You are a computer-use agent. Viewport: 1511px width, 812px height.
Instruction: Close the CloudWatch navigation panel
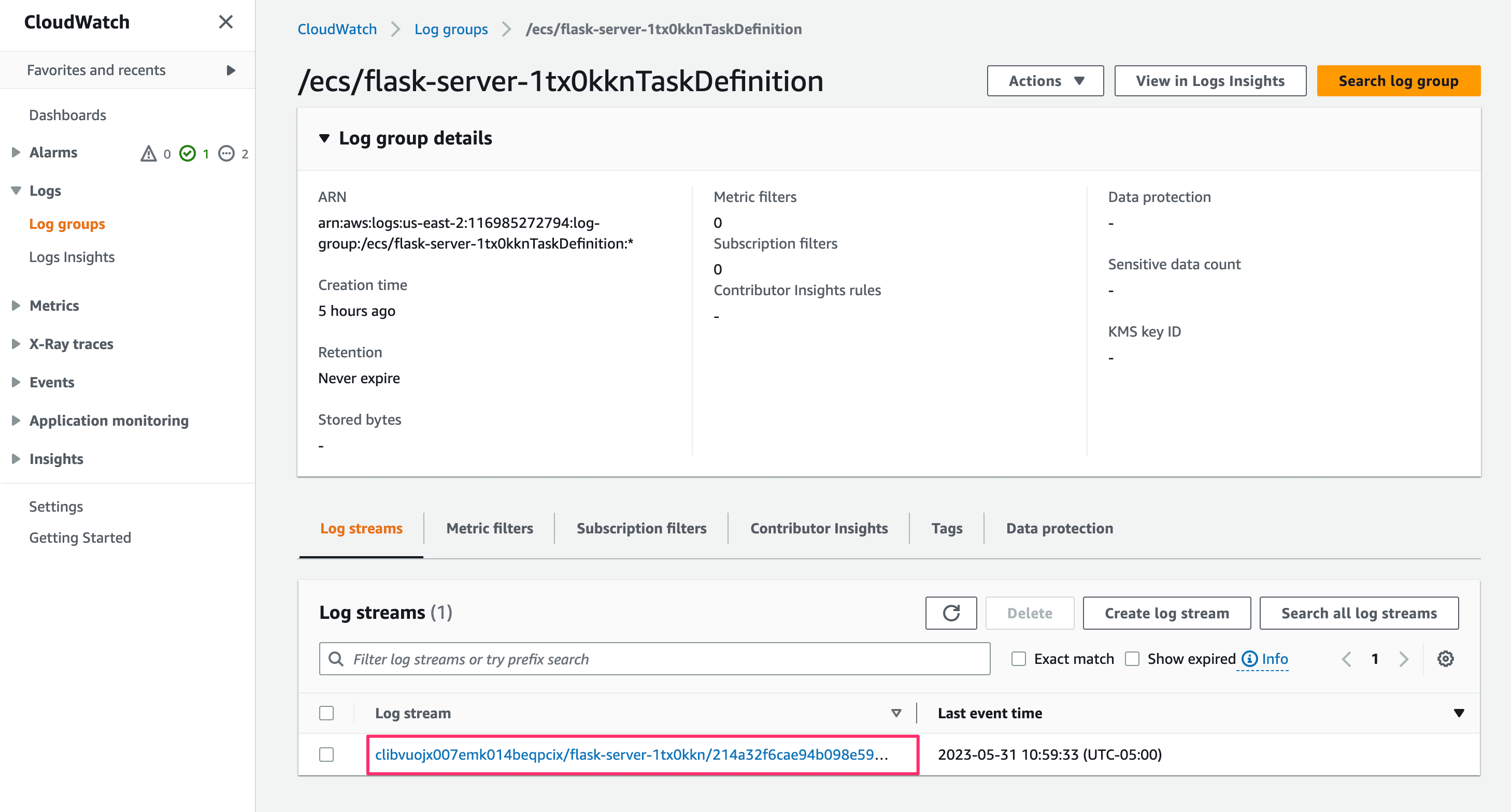(226, 22)
